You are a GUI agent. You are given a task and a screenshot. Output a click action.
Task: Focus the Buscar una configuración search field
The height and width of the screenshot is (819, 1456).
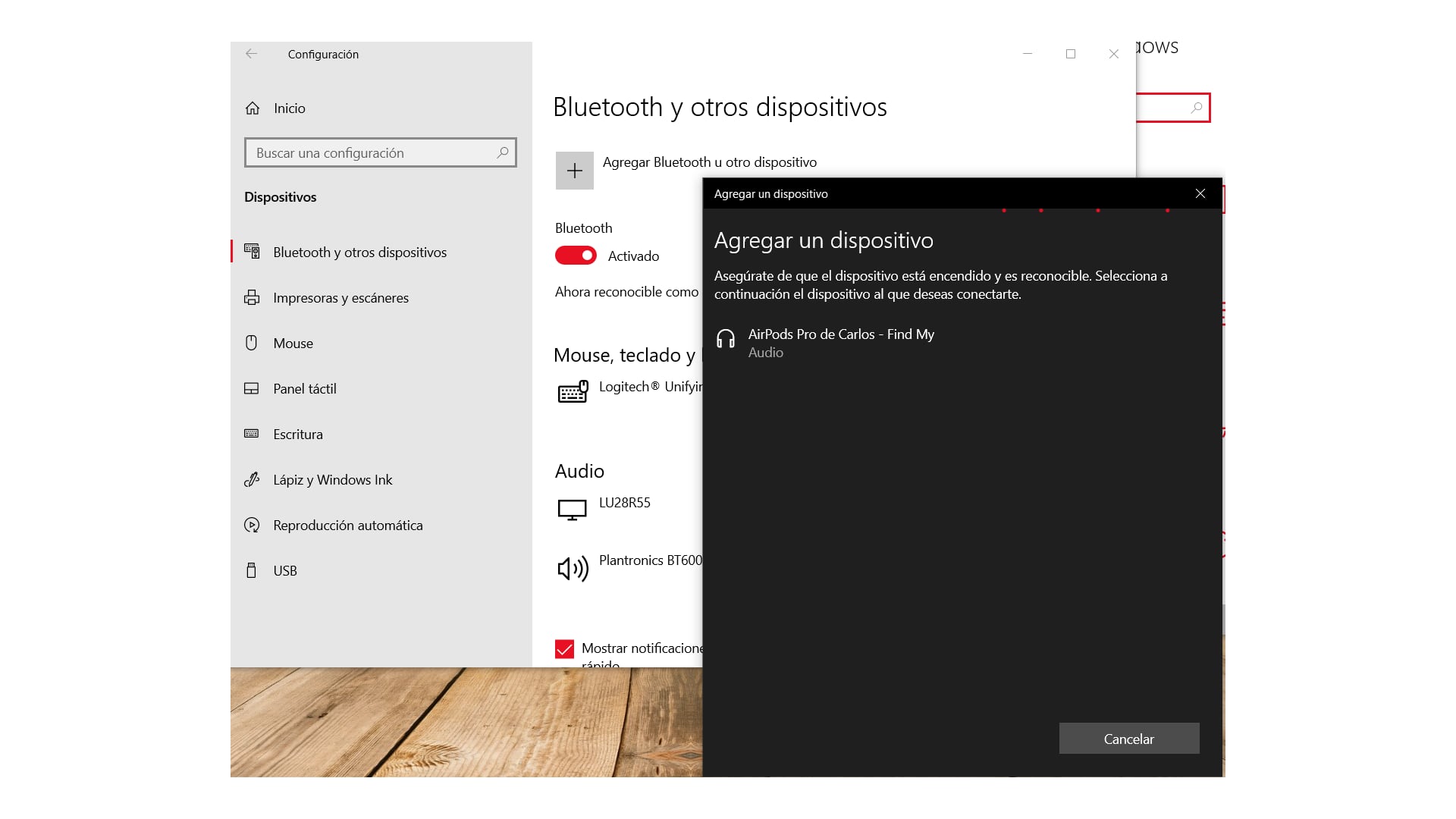381,152
